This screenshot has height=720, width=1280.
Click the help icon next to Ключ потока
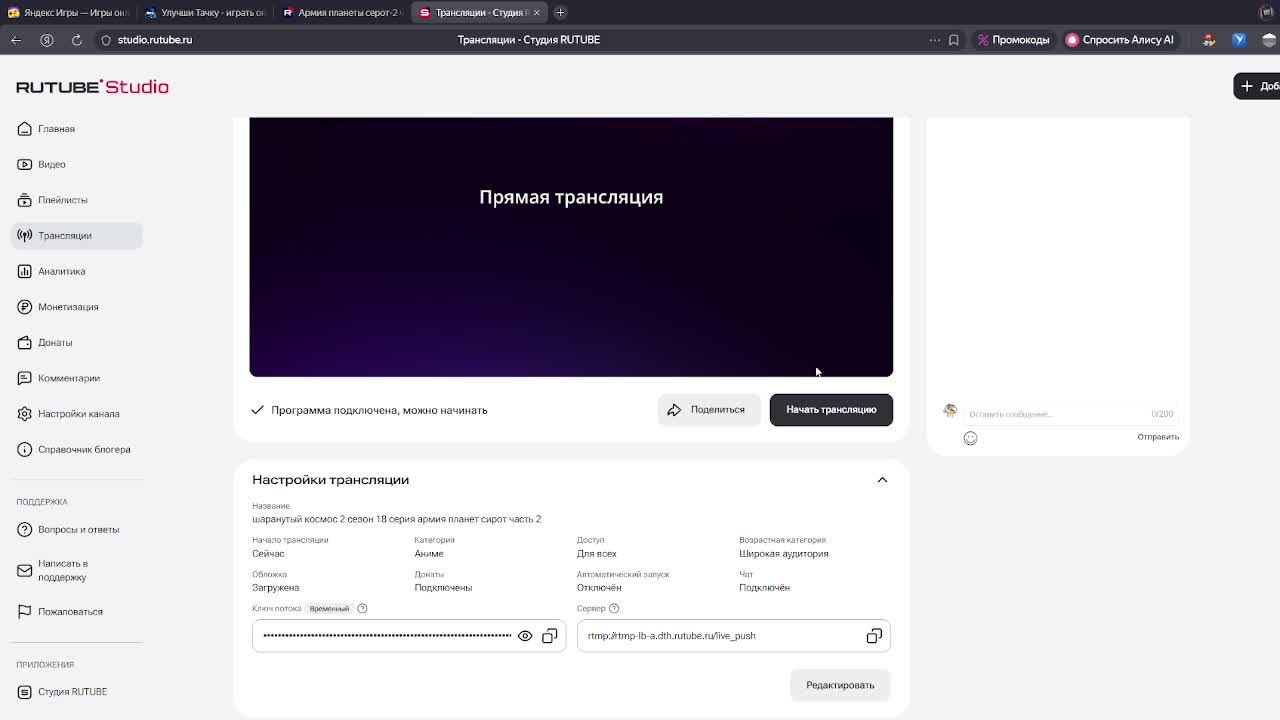click(x=362, y=608)
